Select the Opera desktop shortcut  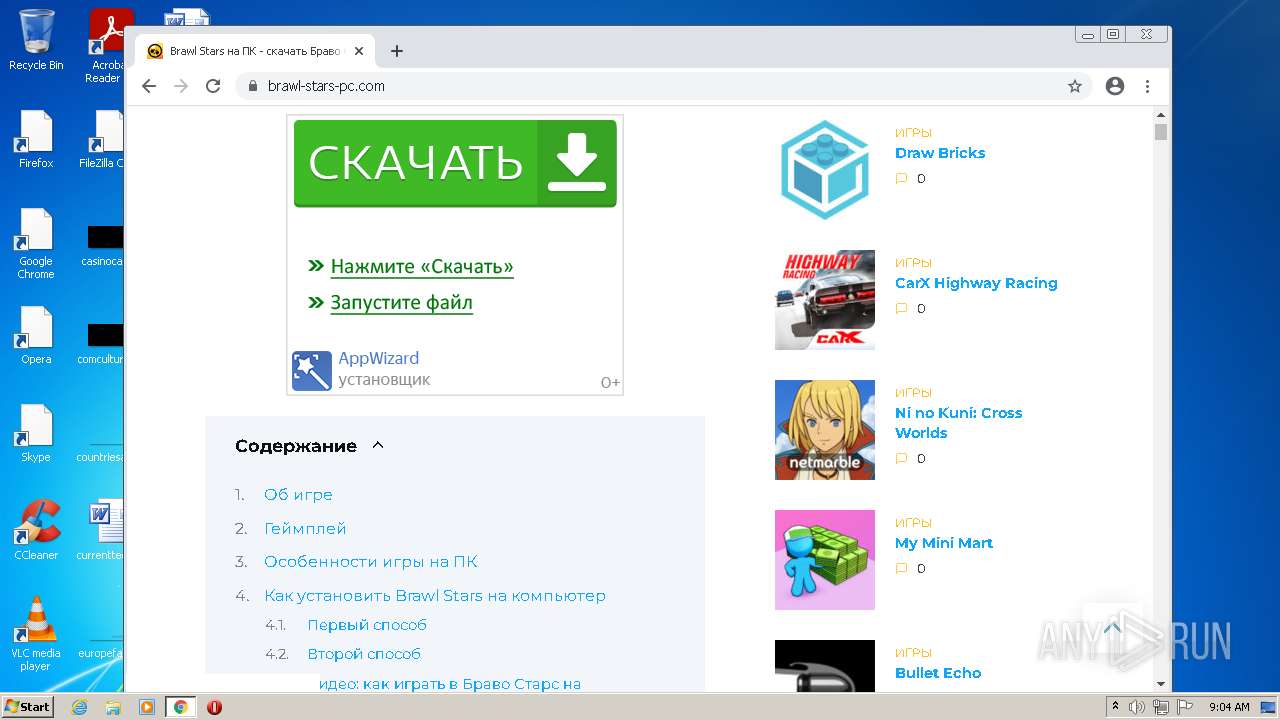36,335
